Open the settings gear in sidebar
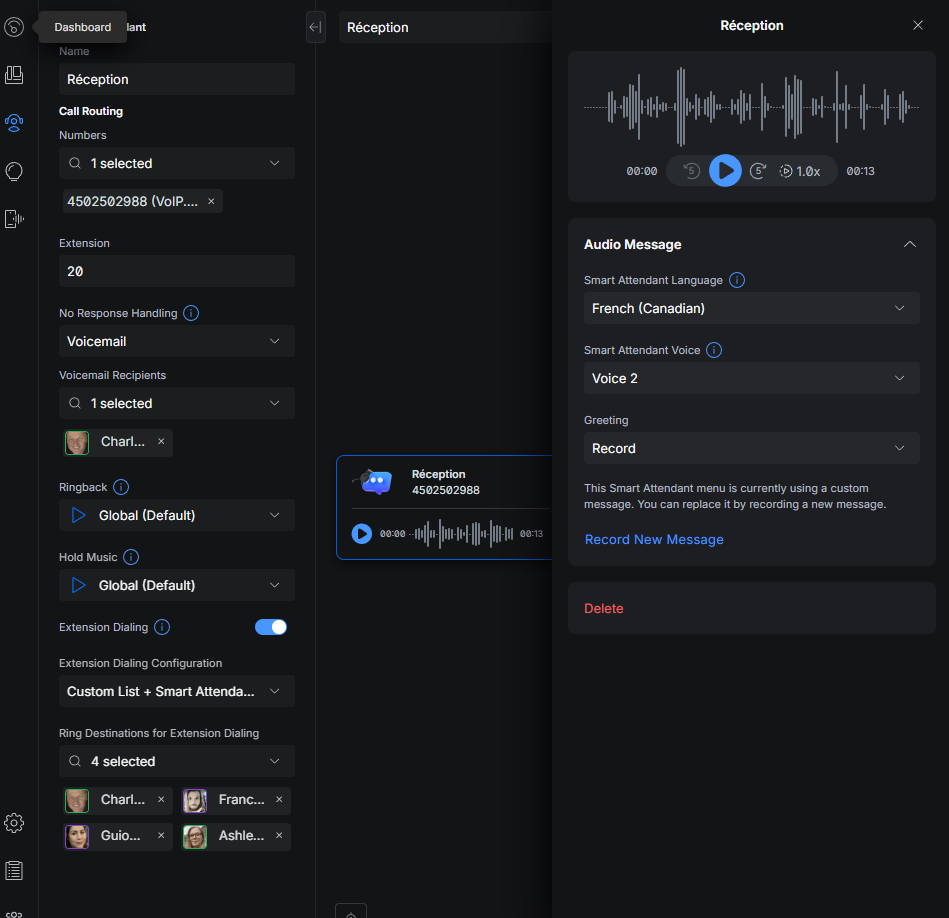Screen dimensions: 949x918 pyautogui.click(x=14, y=823)
